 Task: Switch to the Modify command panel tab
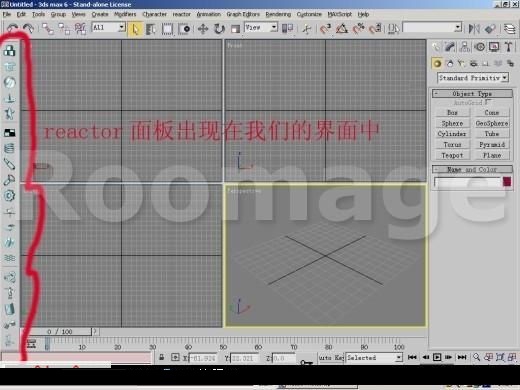450,47
